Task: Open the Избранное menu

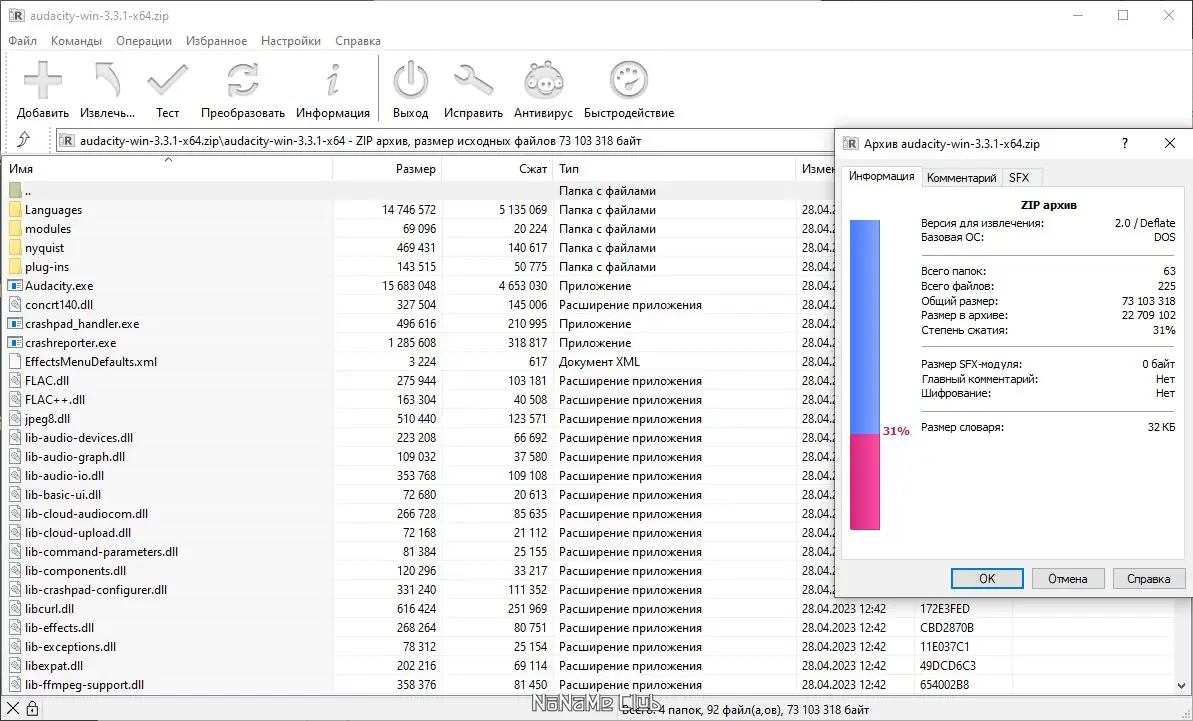Action: coord(216,41)
